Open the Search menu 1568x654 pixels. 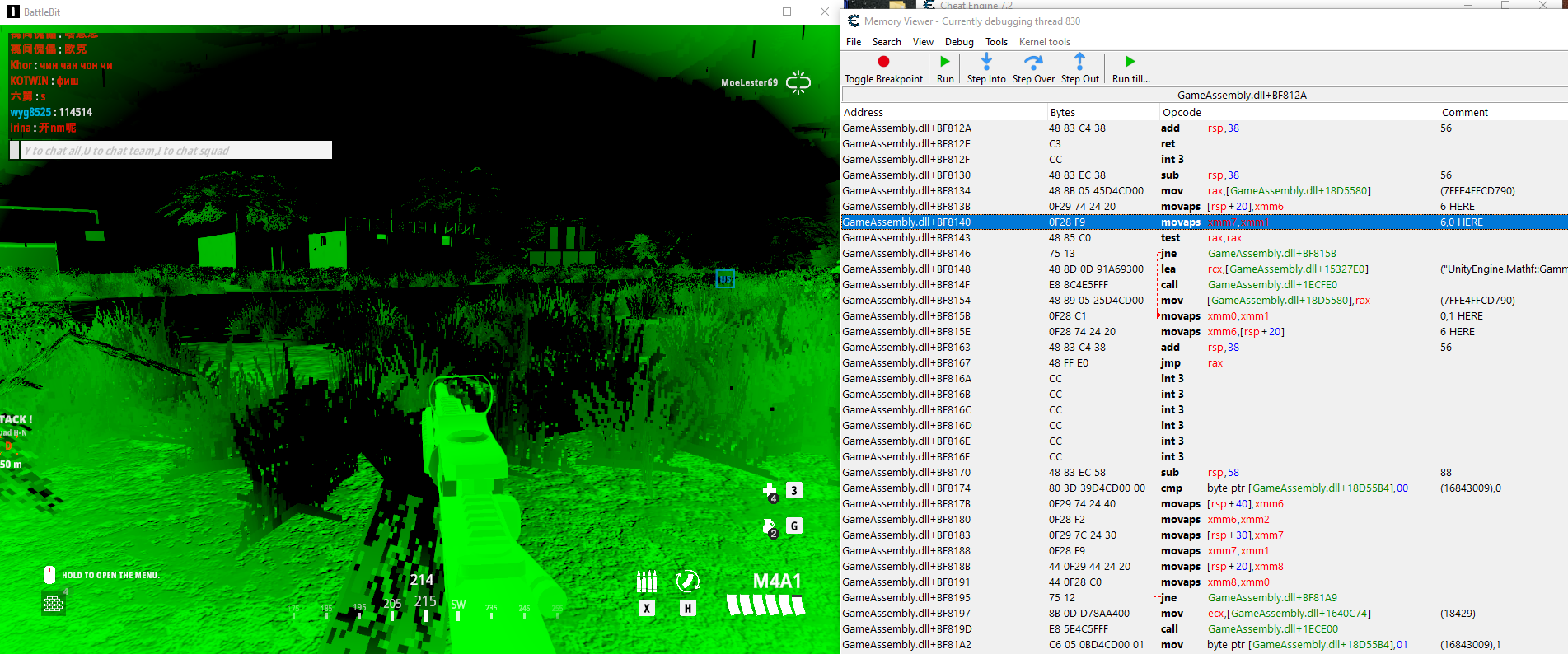887,42
